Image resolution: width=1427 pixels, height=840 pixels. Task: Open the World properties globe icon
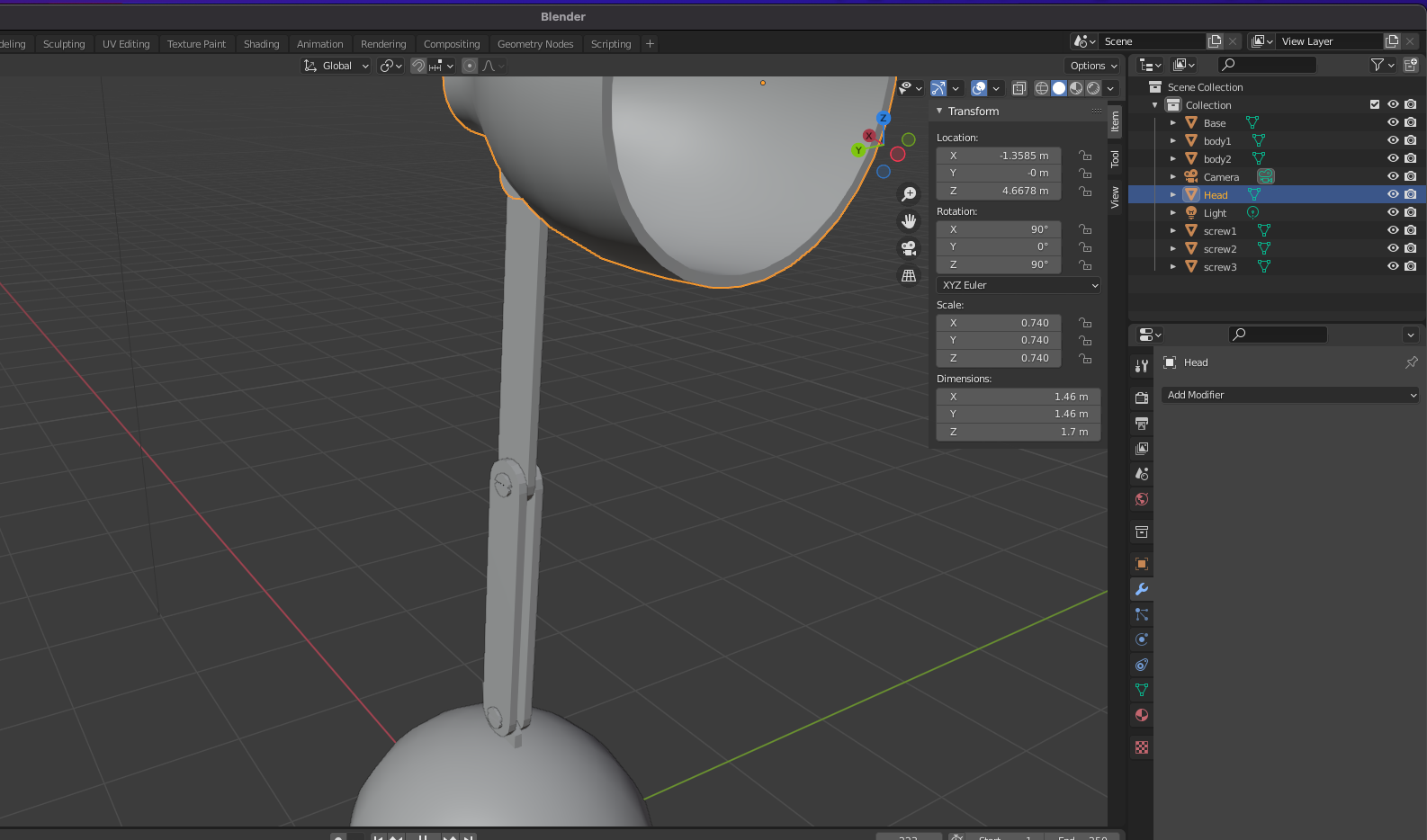(x=1142, y=498)
